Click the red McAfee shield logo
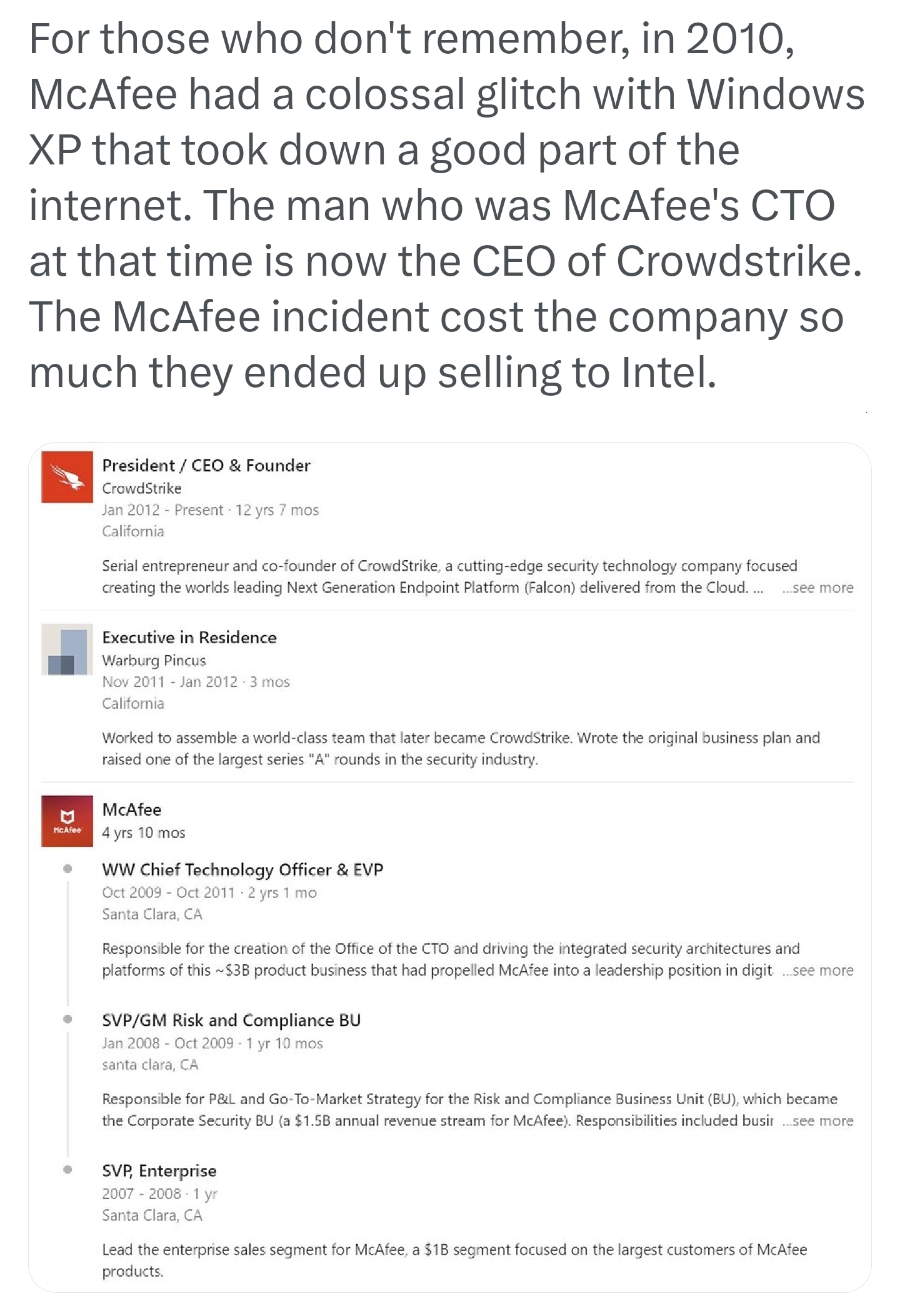The image size is (900, 1316). pyautogui.click(x=67, y=821)
